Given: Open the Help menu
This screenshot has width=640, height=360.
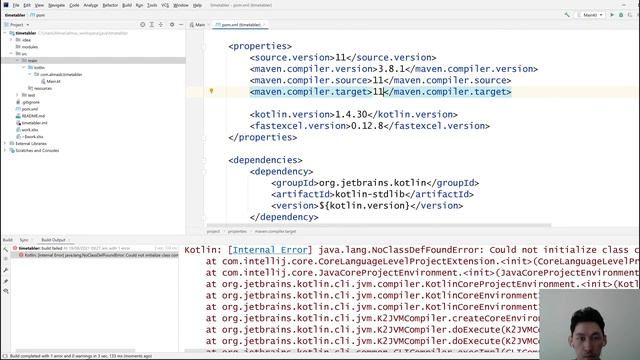Looking at the screenshot, I should coord(197,5).
